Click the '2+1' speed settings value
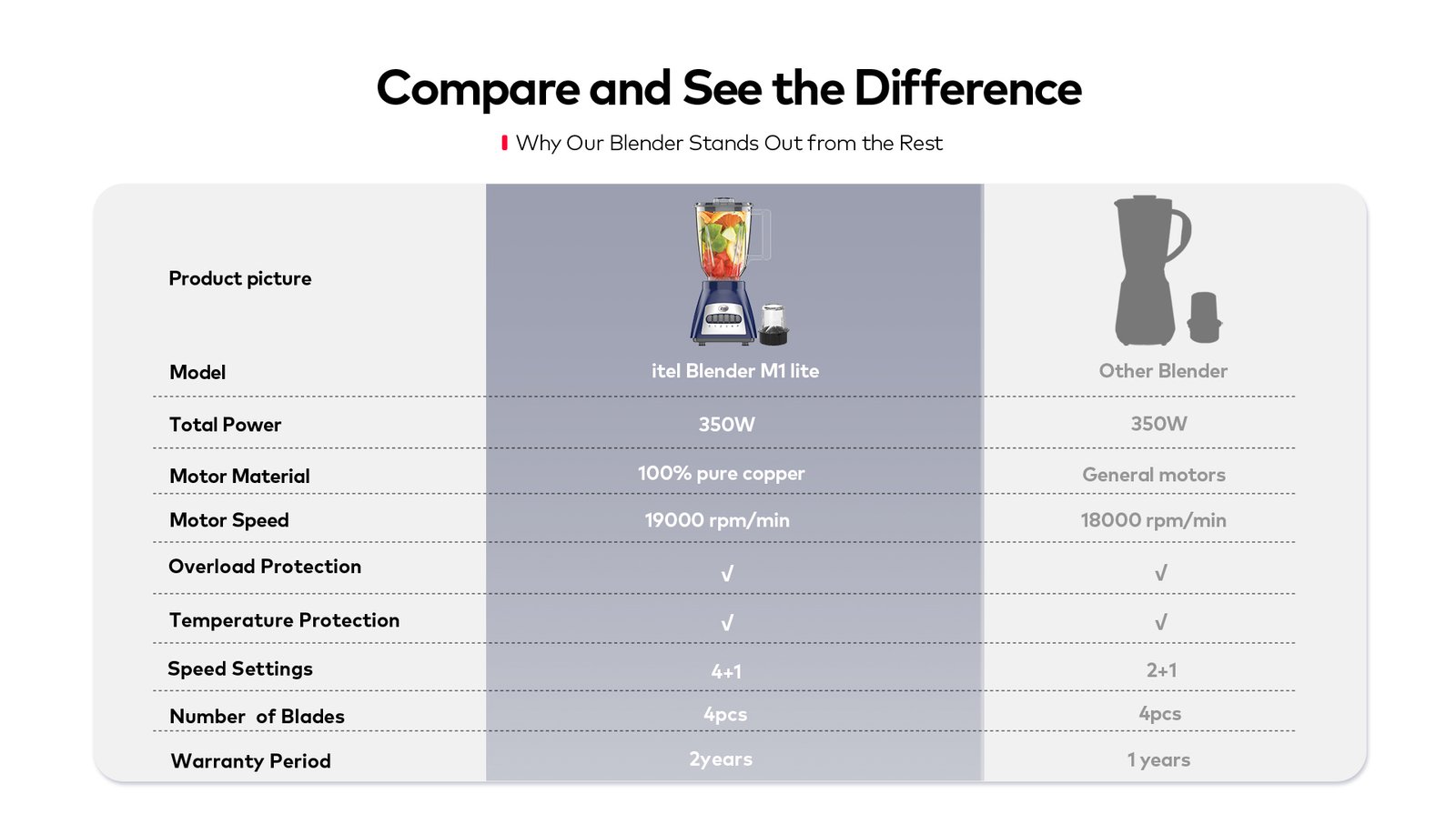 click(x=1161, y=670)
